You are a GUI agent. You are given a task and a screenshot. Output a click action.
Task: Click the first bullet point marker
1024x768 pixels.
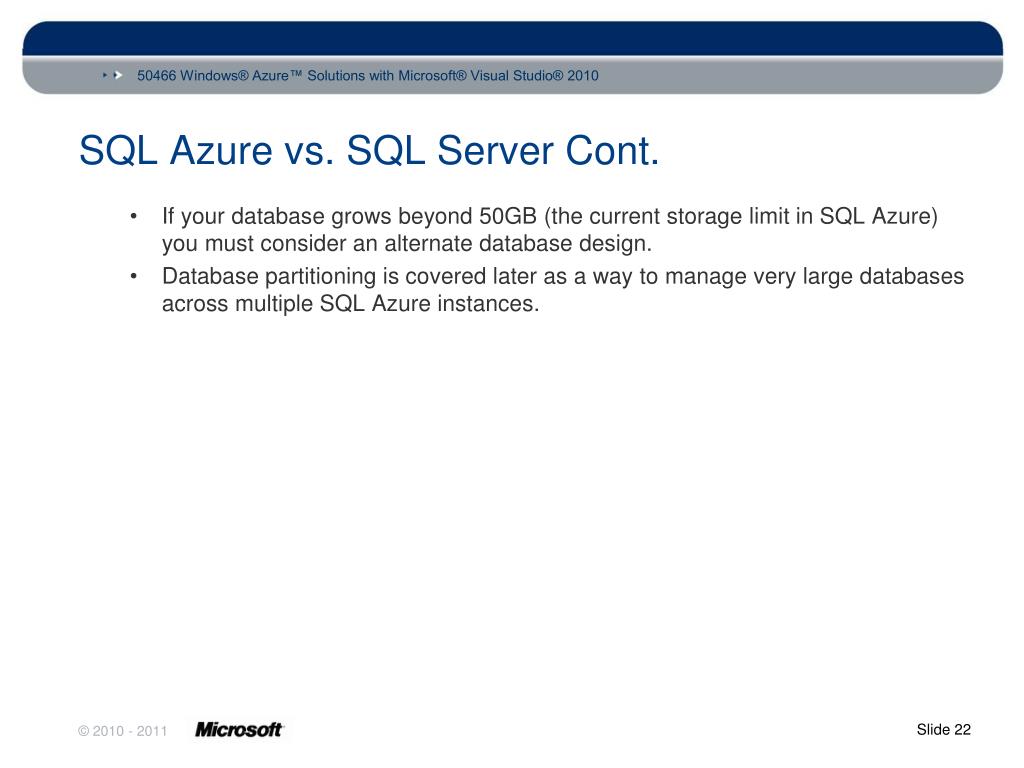[133, 216]
